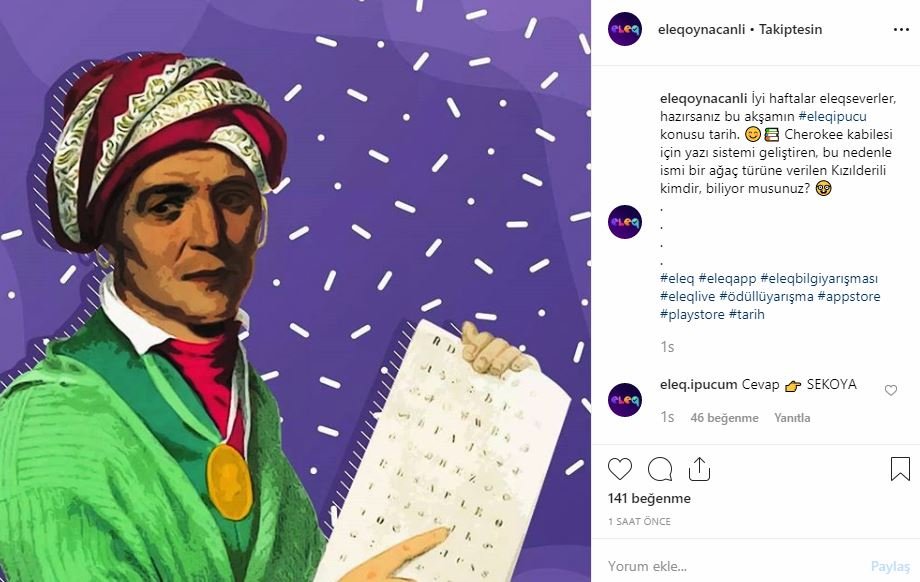Open the #appstore hashtag

click(x=849, y=296)
